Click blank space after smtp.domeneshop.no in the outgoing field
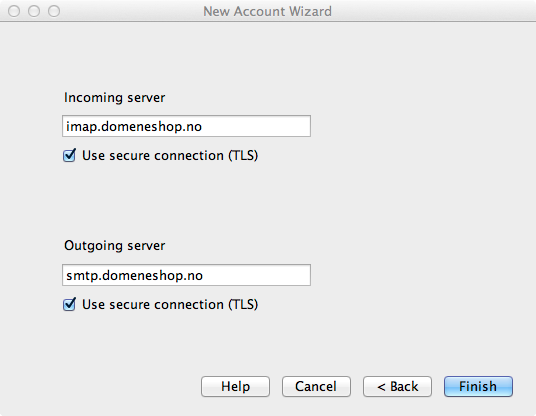536x416 pixels. pyautogui.click(x=256, y=275)
